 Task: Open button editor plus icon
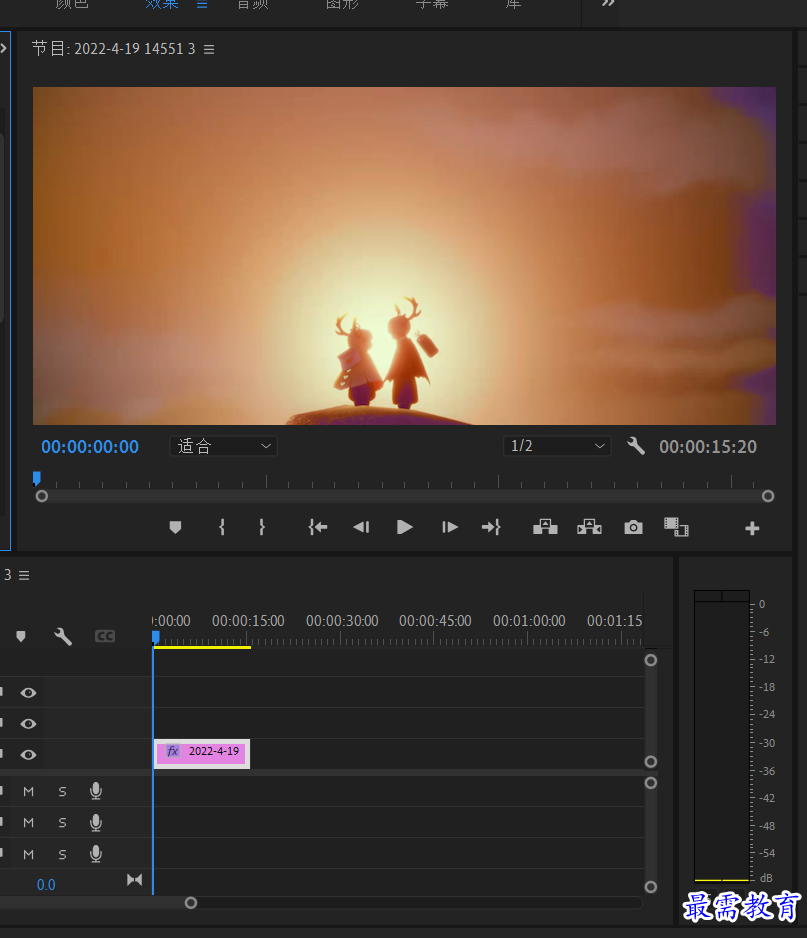coord(753,528)
